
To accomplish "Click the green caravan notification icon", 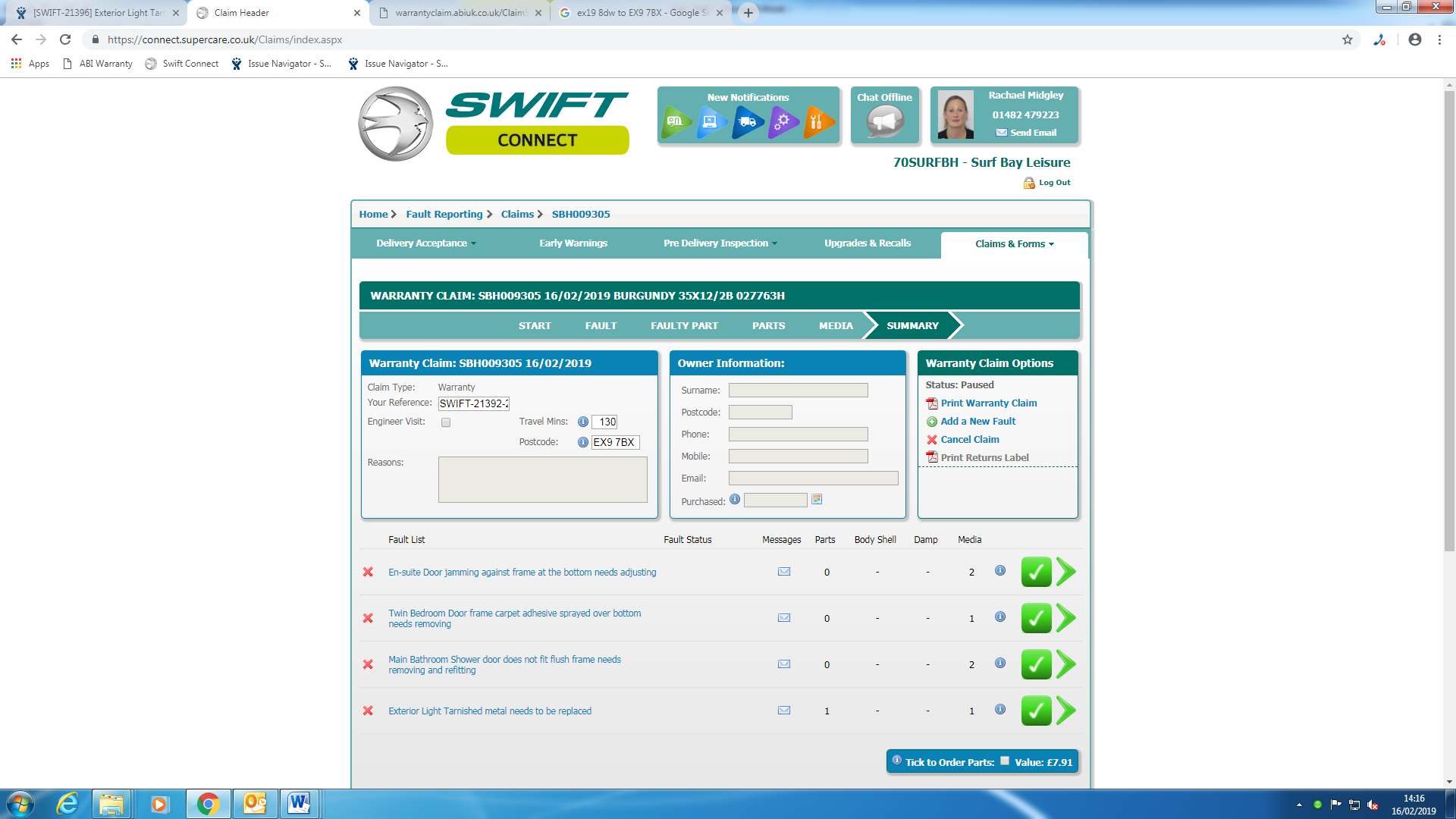I will [x=675, y=122].
